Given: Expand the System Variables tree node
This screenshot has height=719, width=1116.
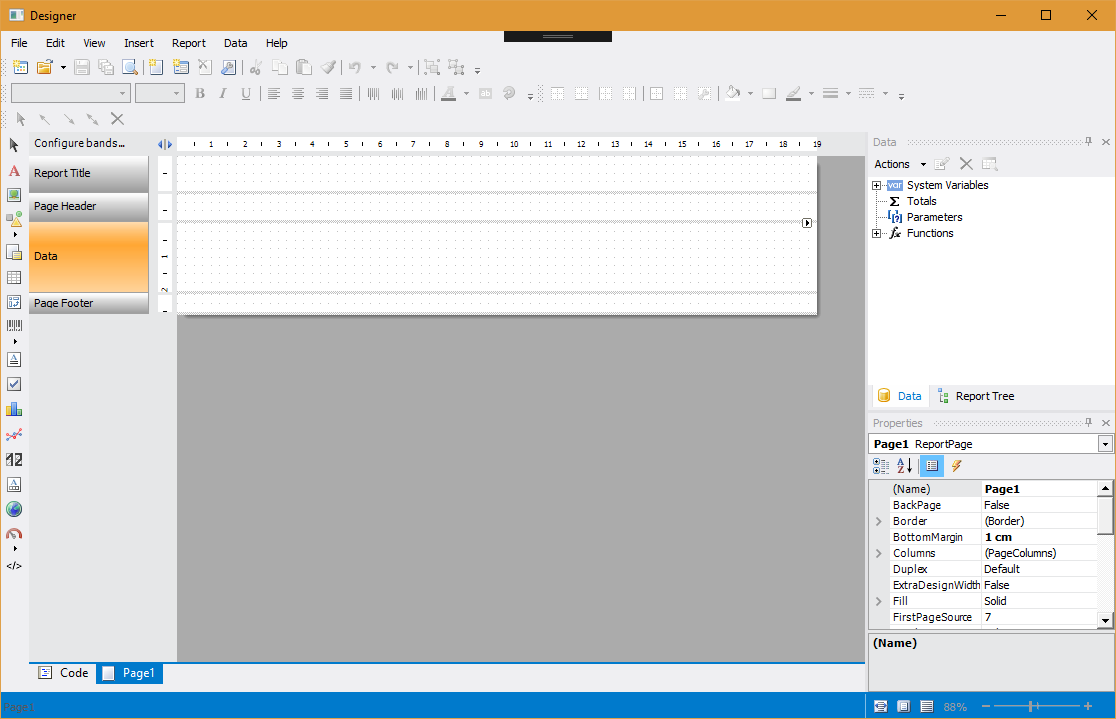Looking at the screenshot, I should (x=877, y=185).
